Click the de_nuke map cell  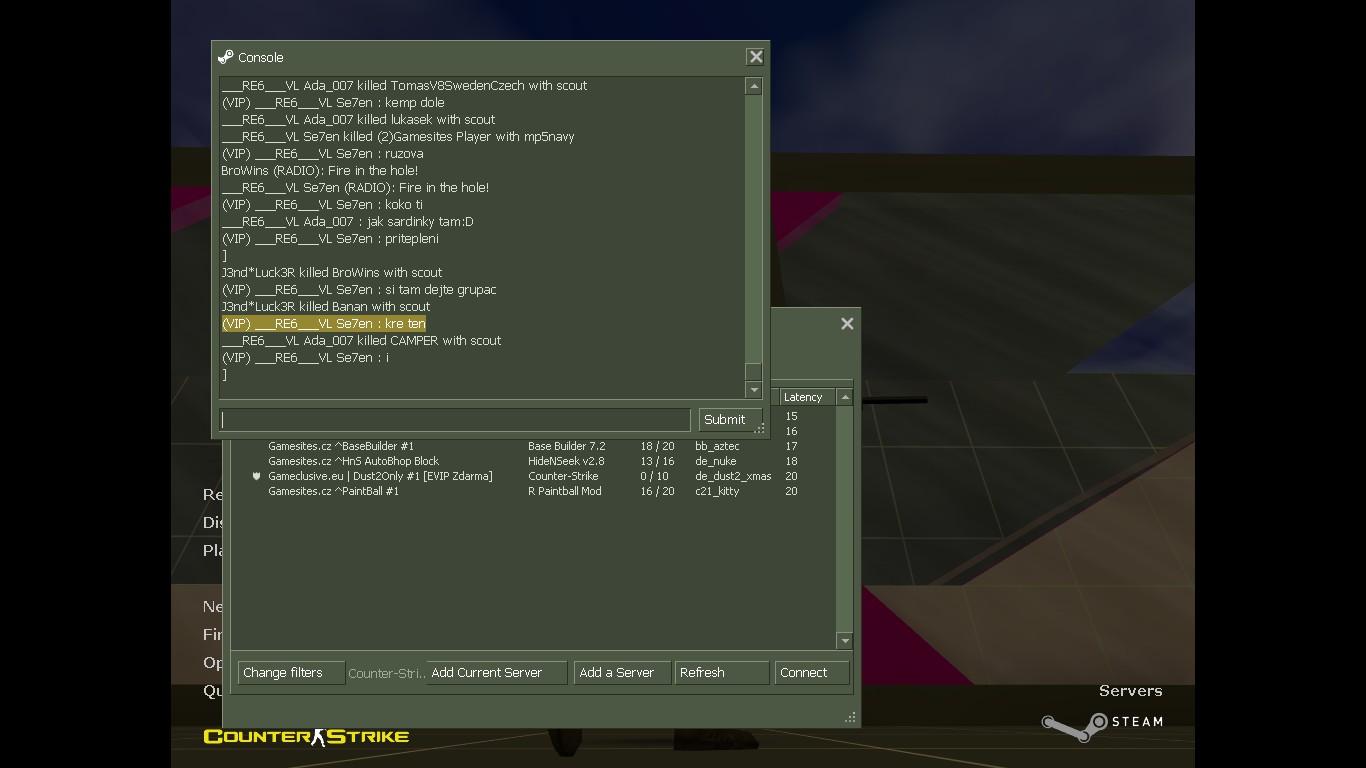click(715, 461)
